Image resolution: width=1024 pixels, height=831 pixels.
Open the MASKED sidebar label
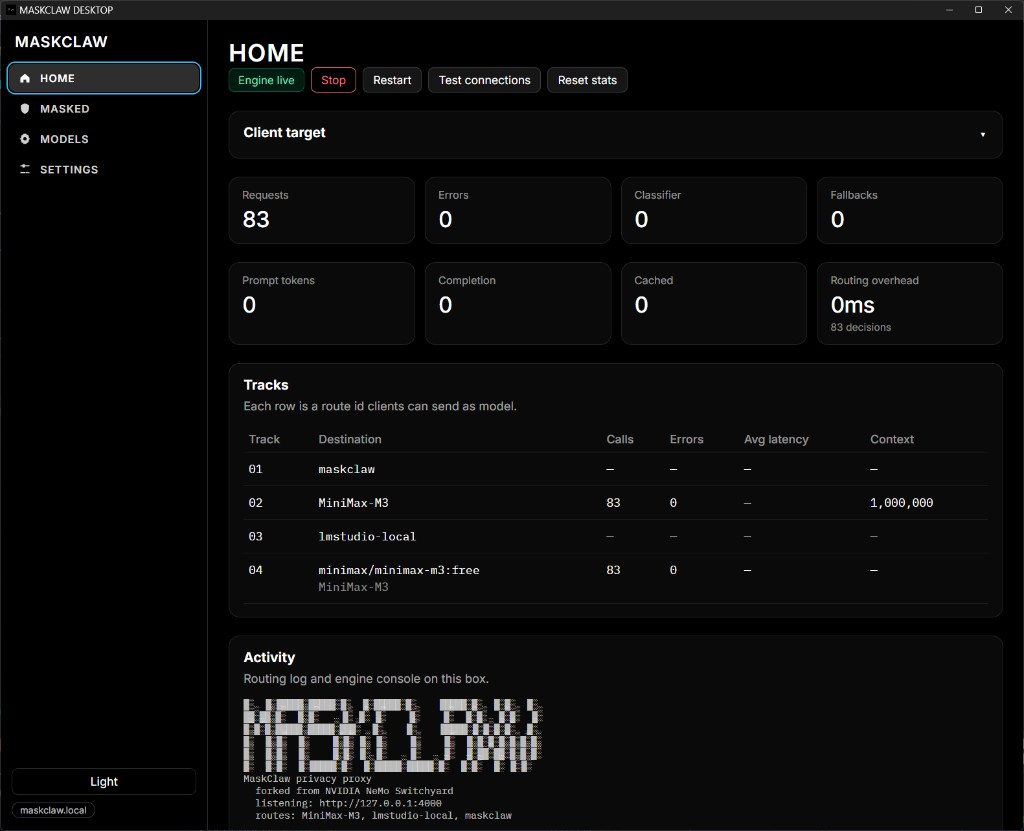(x=65, y=109)
